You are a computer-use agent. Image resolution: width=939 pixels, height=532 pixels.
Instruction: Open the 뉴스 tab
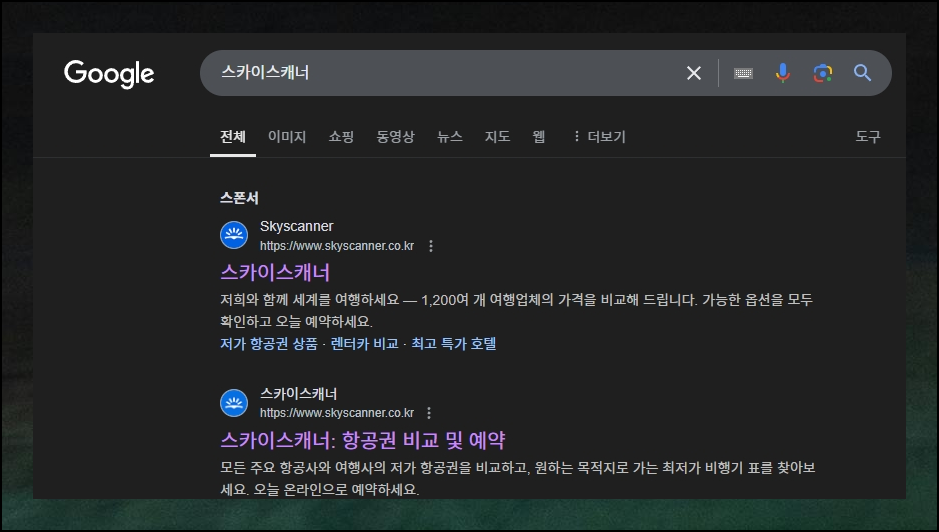coord(450,137)
